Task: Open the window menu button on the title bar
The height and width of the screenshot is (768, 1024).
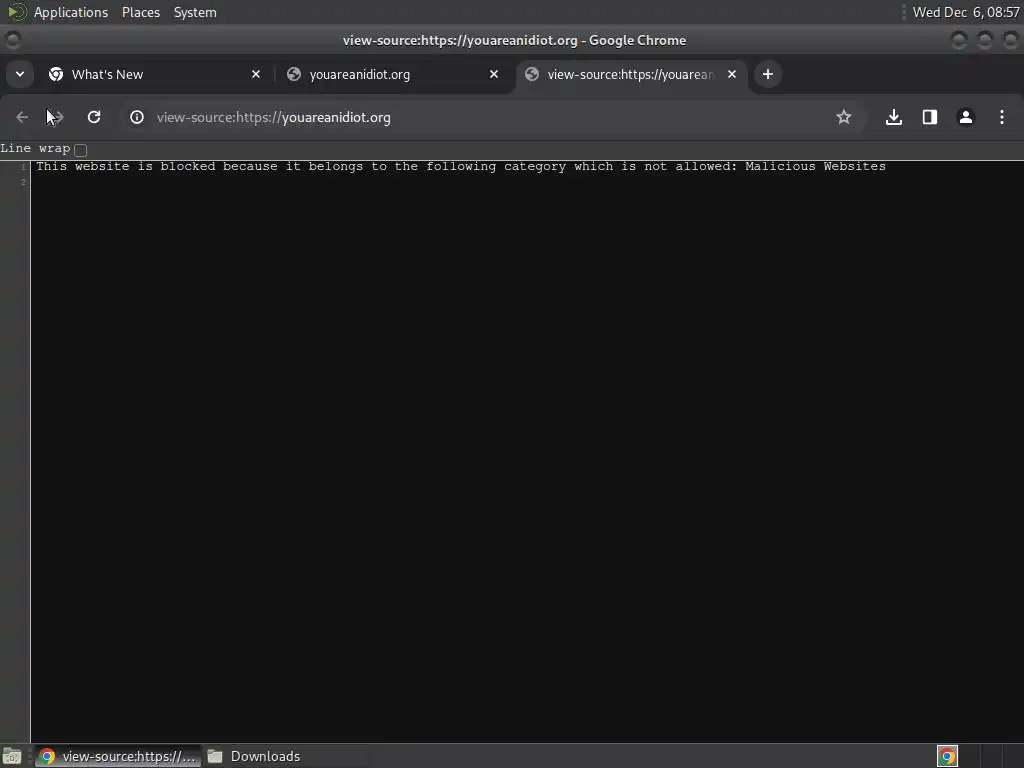Action: pos(12,40)
